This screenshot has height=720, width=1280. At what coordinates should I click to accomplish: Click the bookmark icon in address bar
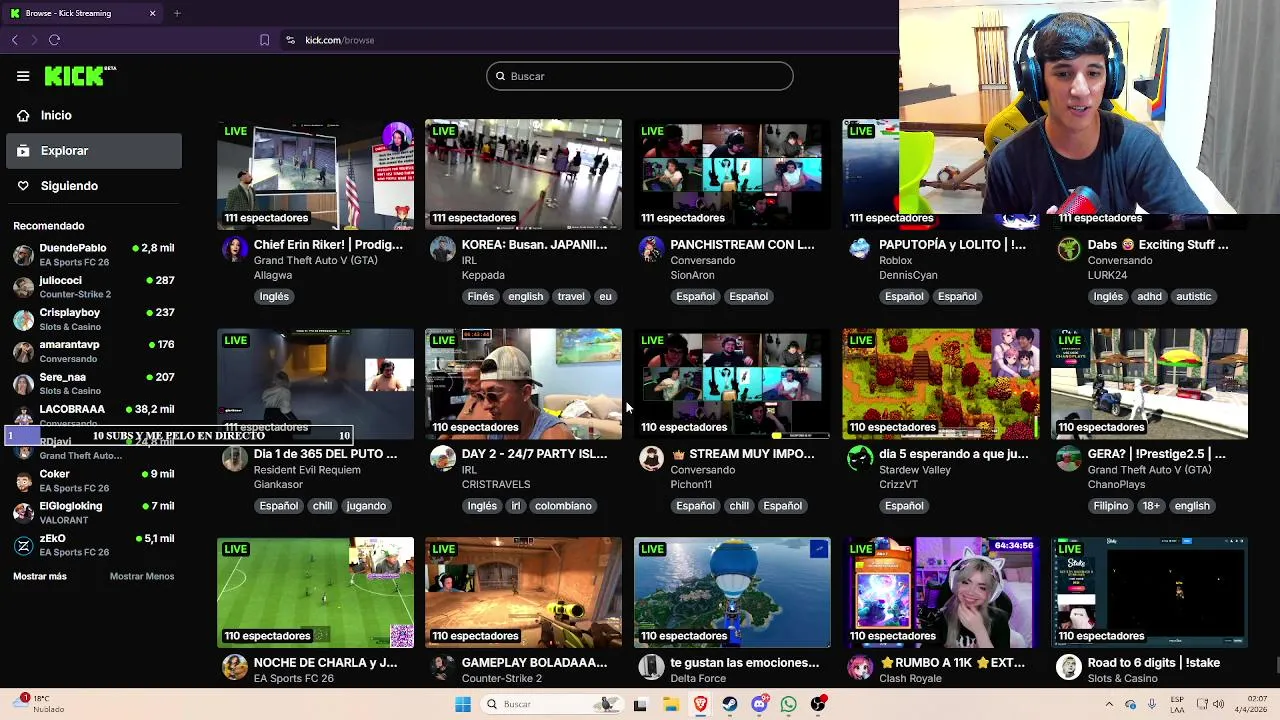pyautogui.click(x=264, y=40)
